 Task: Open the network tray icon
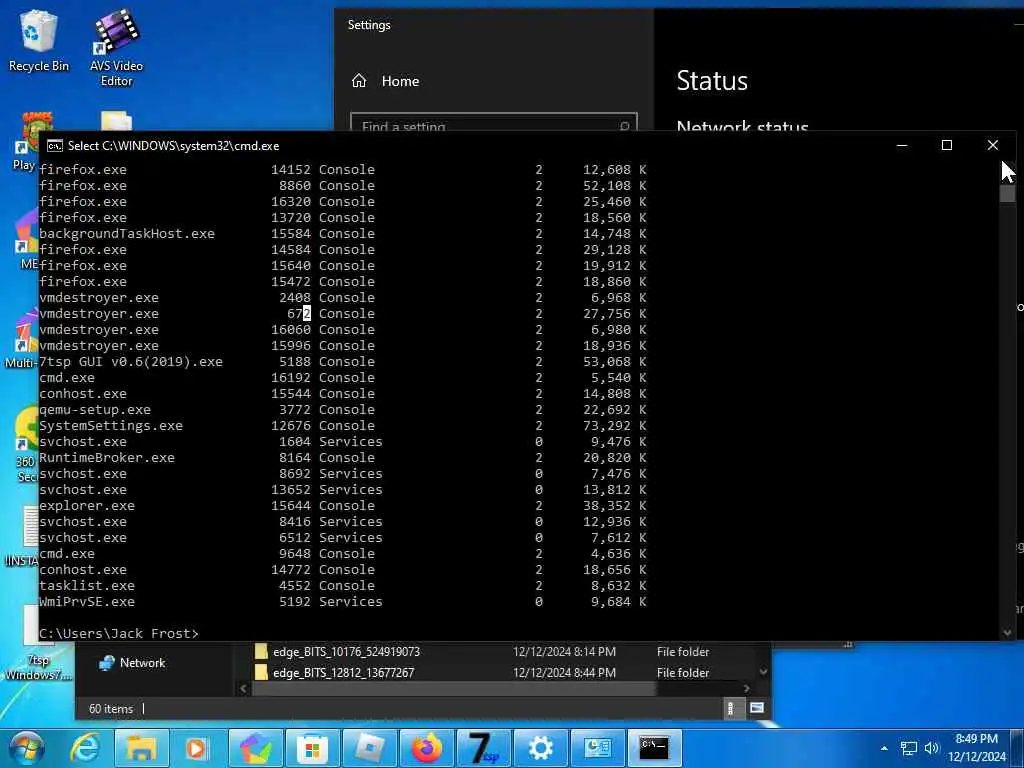click(x=908, y=748)
